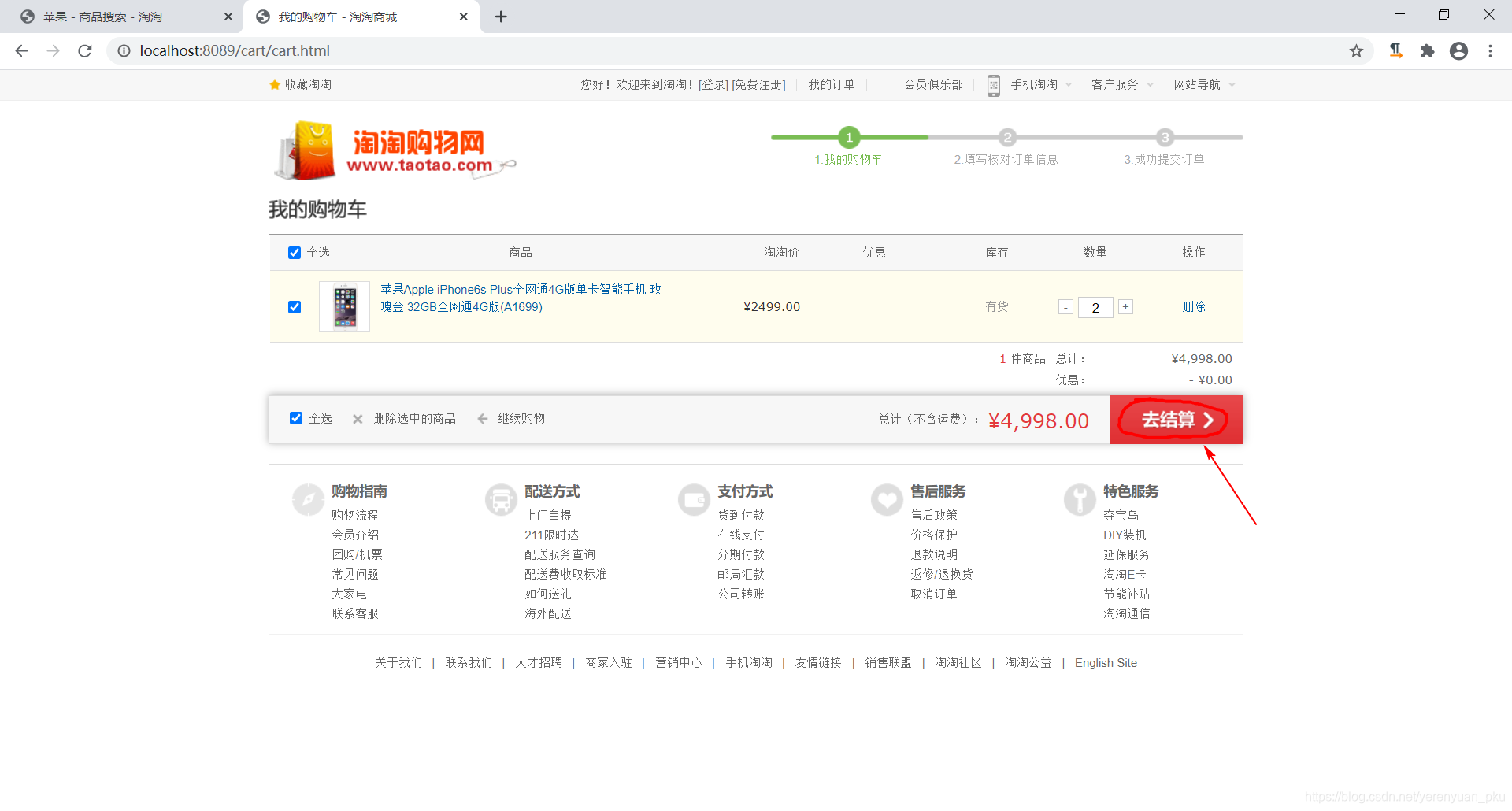This screenshot has height=811, width=1512.
Task: Click the 淘淘购物网 logo
Action: point(394,150)
